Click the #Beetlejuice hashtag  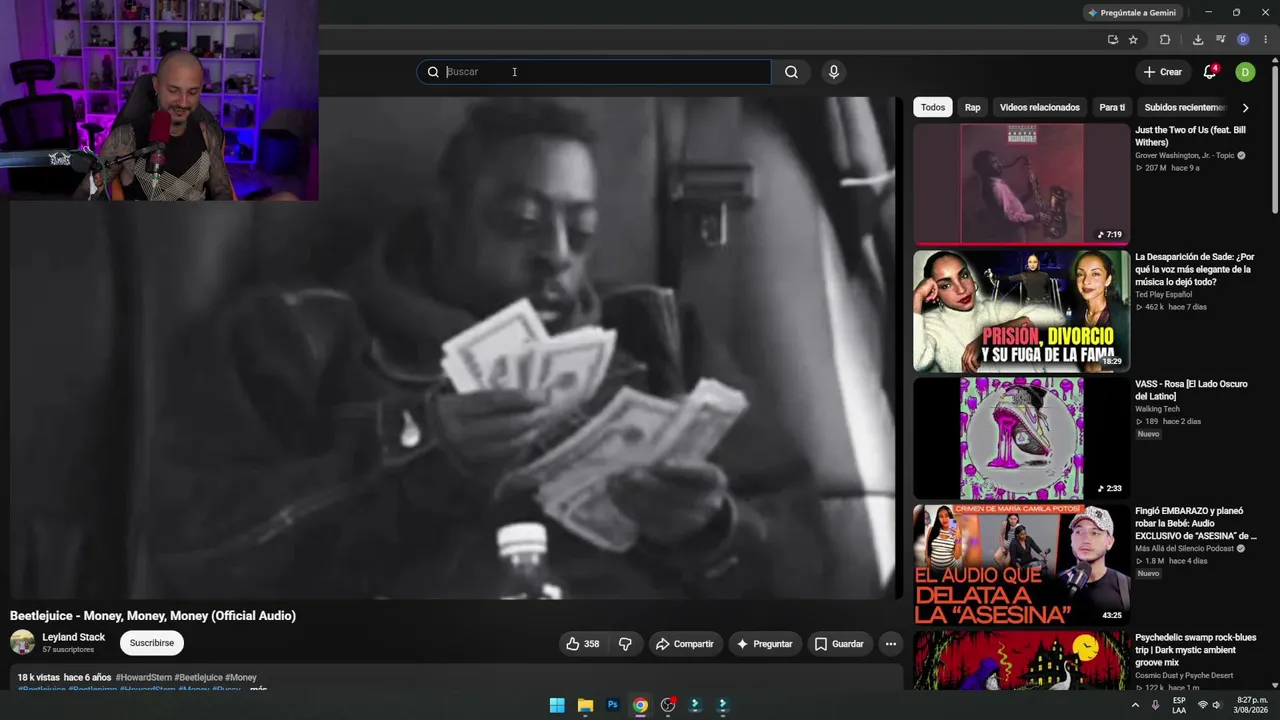(198, 677)
